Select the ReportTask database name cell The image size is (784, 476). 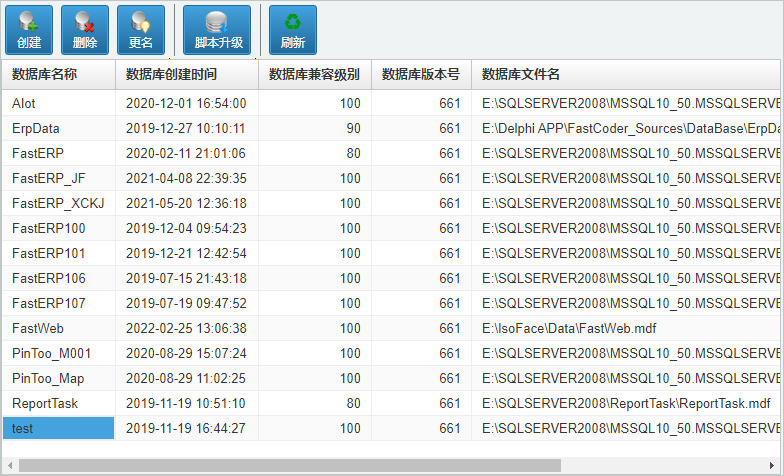pyautogui.click(x=58, y=404)
